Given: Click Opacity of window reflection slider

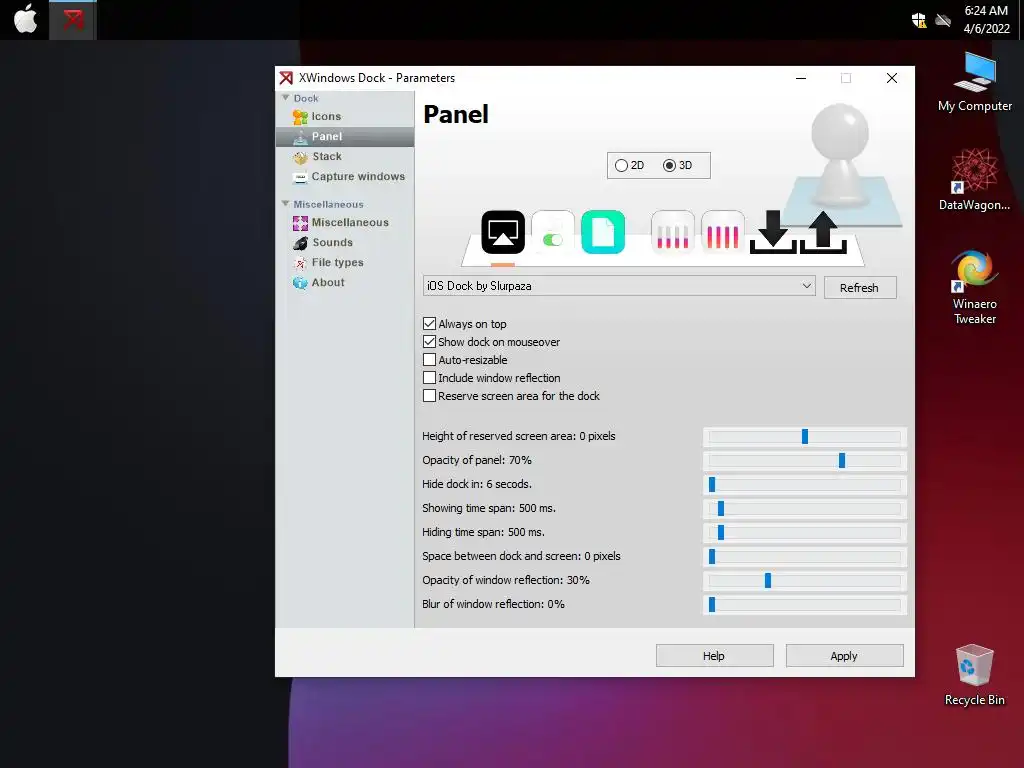Looking at the screenshot, I should click(805, 581).
